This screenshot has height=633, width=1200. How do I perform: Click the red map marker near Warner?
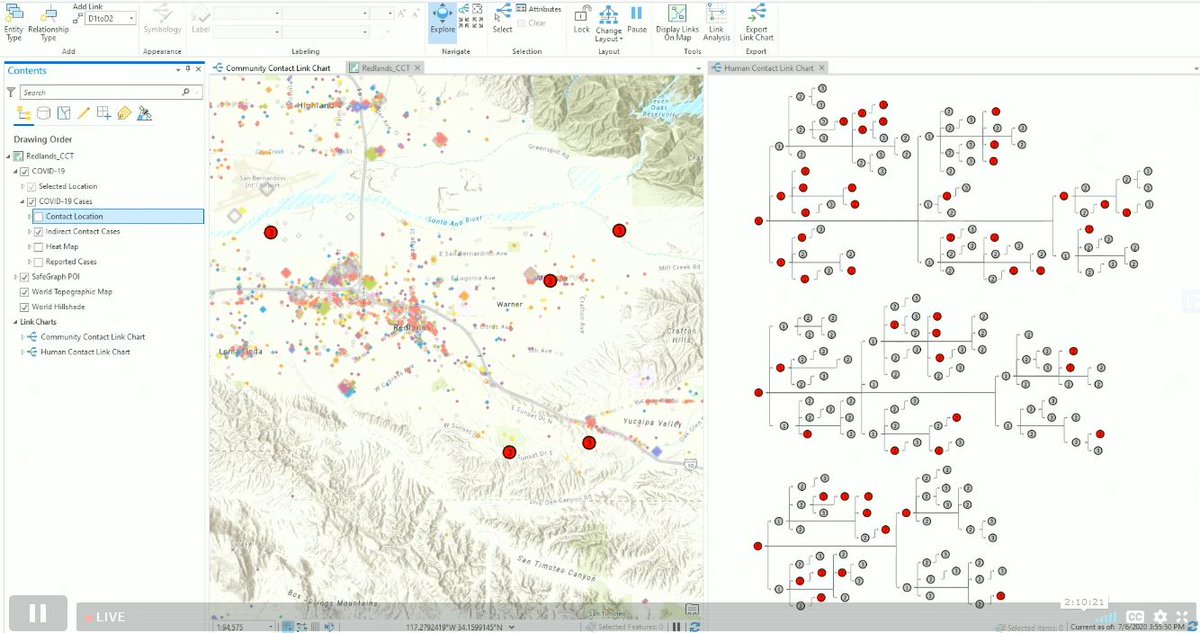click(550, 281)
